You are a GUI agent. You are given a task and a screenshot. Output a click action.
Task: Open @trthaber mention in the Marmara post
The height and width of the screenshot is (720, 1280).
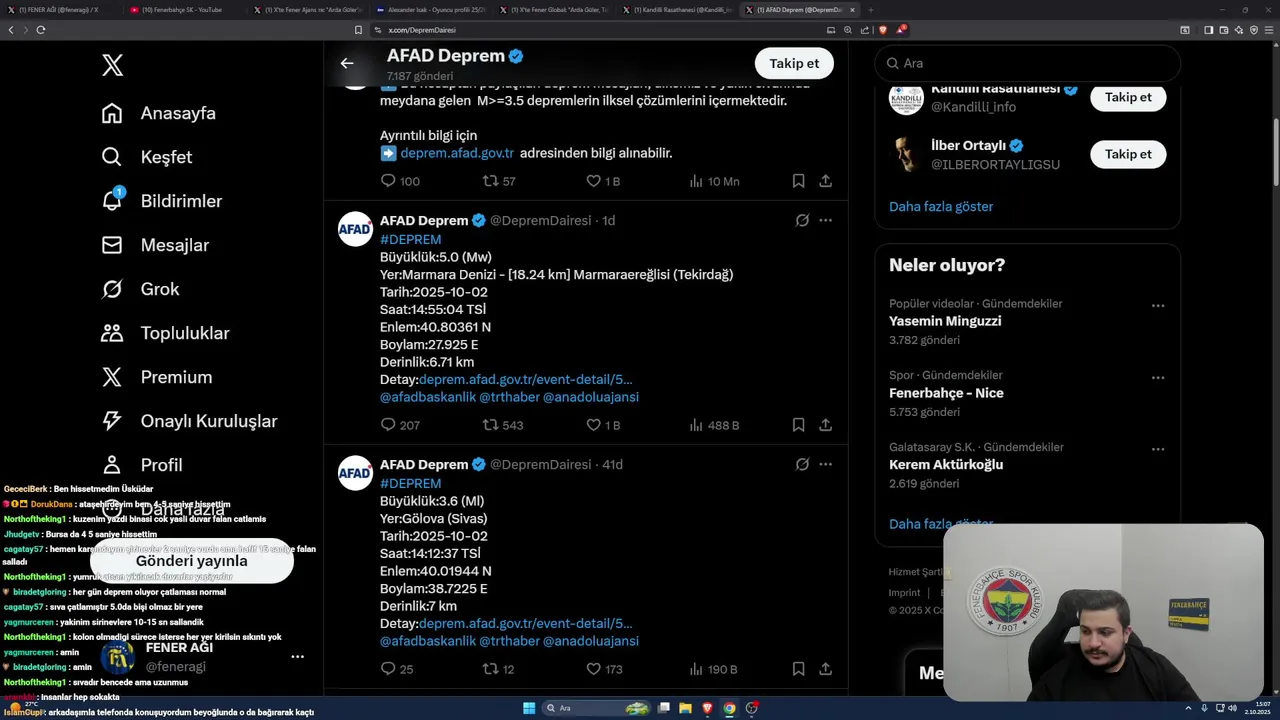point(509,397)
